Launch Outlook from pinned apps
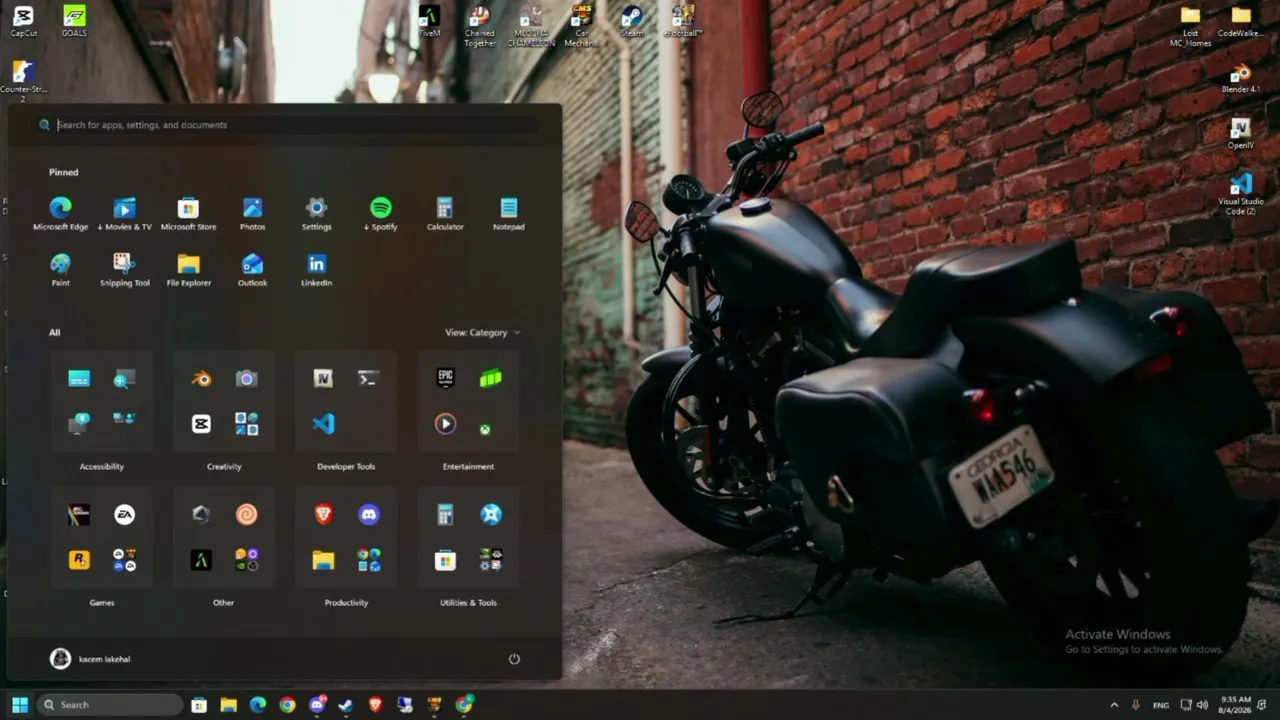The height and width of the screenshot is (720, 1280). pos(252,270)
